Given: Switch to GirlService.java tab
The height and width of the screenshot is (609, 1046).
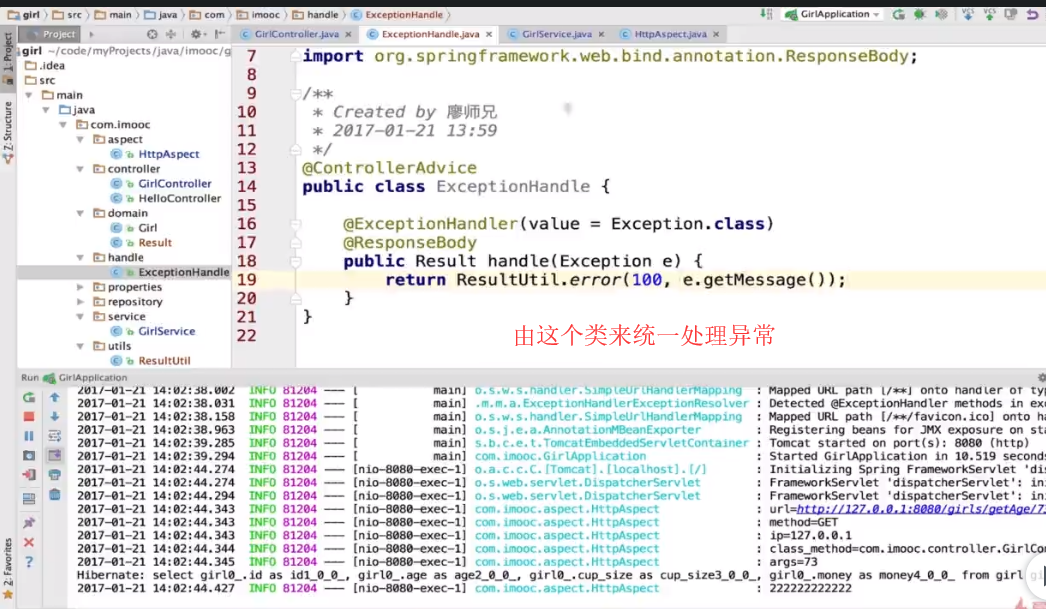Looking at the screenshot, I should click(x=557, y=34).
